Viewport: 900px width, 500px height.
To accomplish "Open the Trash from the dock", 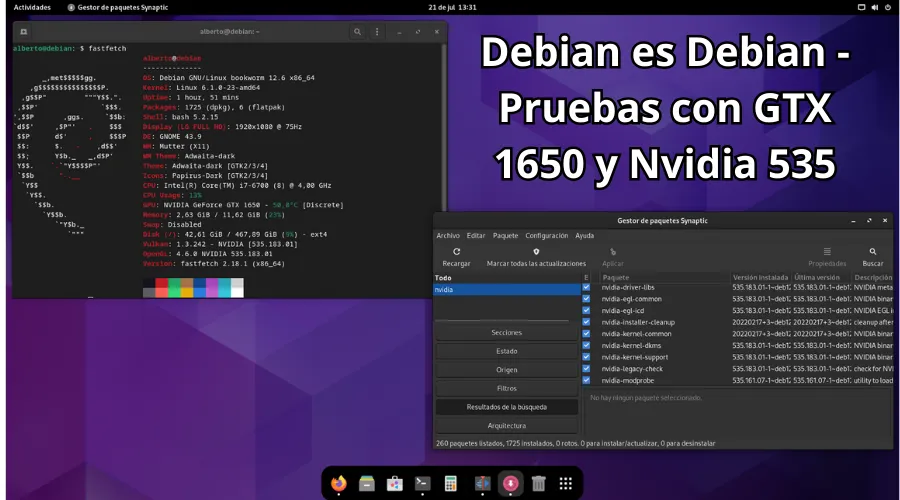I will click(538, 483).
